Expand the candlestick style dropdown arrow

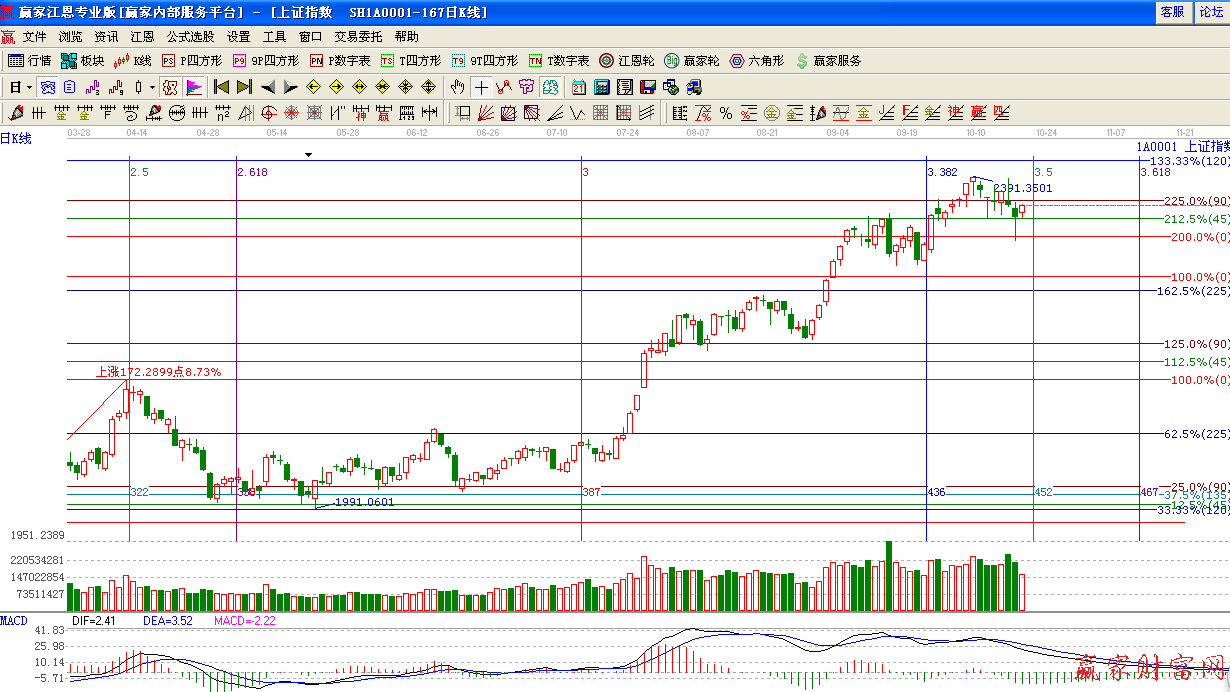pyautogui.click(x=152, y=87)
